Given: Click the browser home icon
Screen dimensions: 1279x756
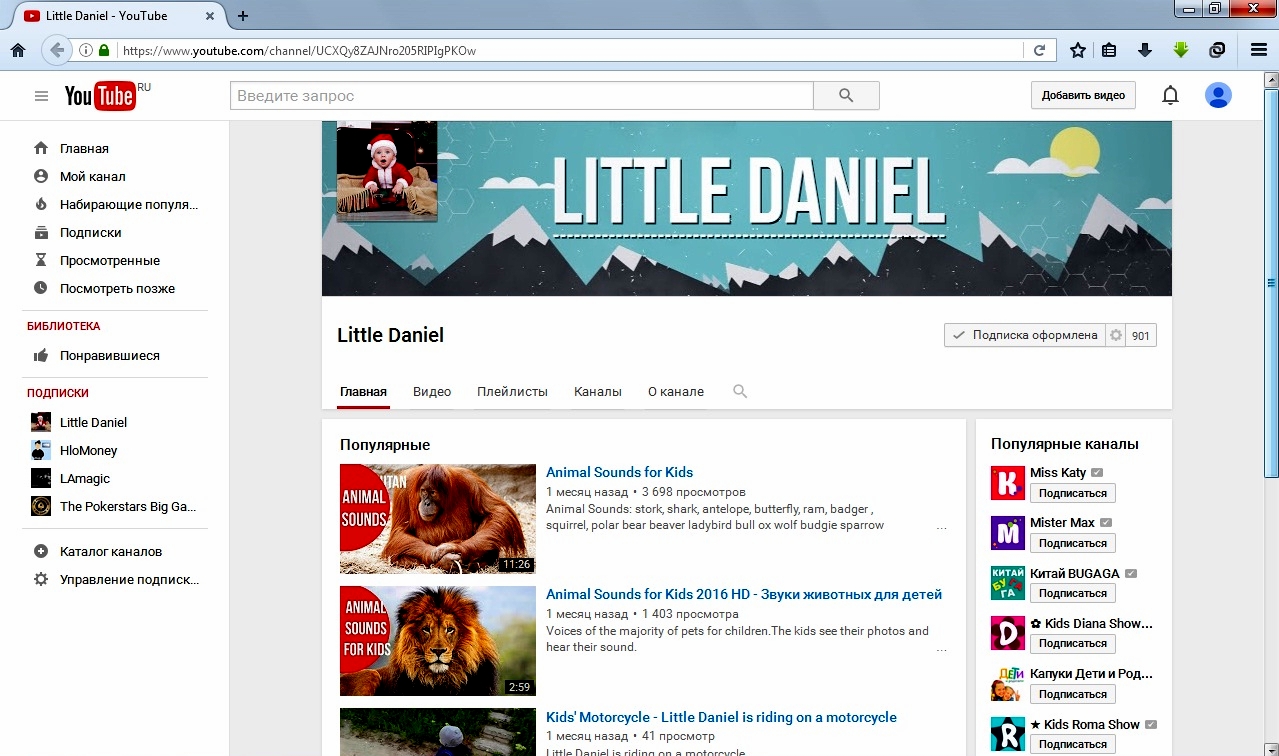Looking at the screenshot, I should click(x=17, y=50).
